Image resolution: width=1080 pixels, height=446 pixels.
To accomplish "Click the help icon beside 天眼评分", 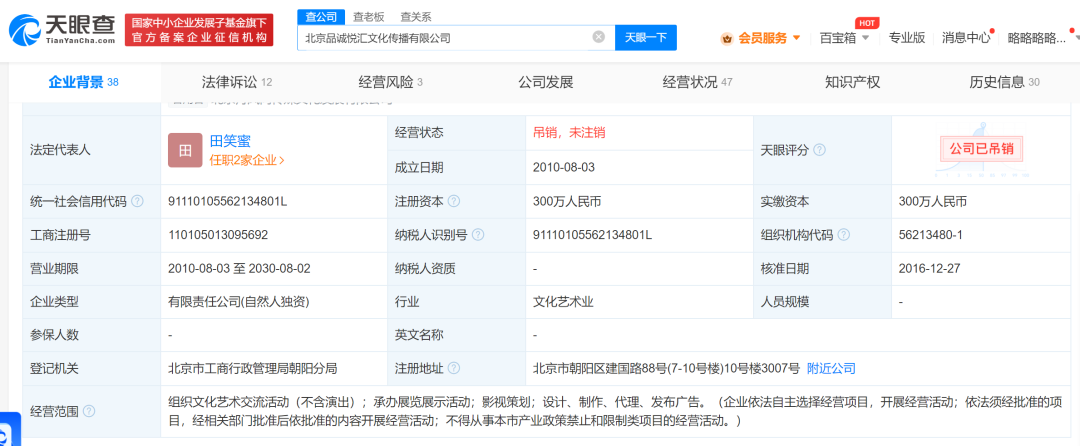I will (819, 150).
